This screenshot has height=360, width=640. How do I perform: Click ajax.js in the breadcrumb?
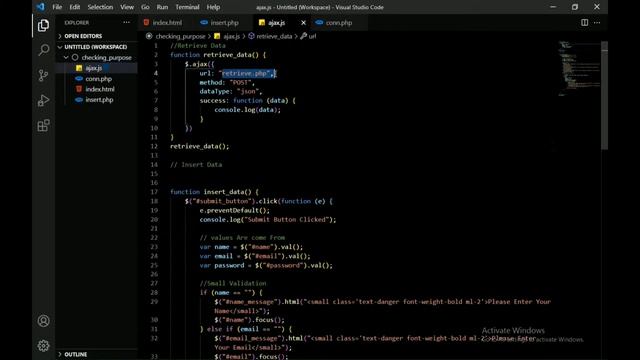(231, 36)
